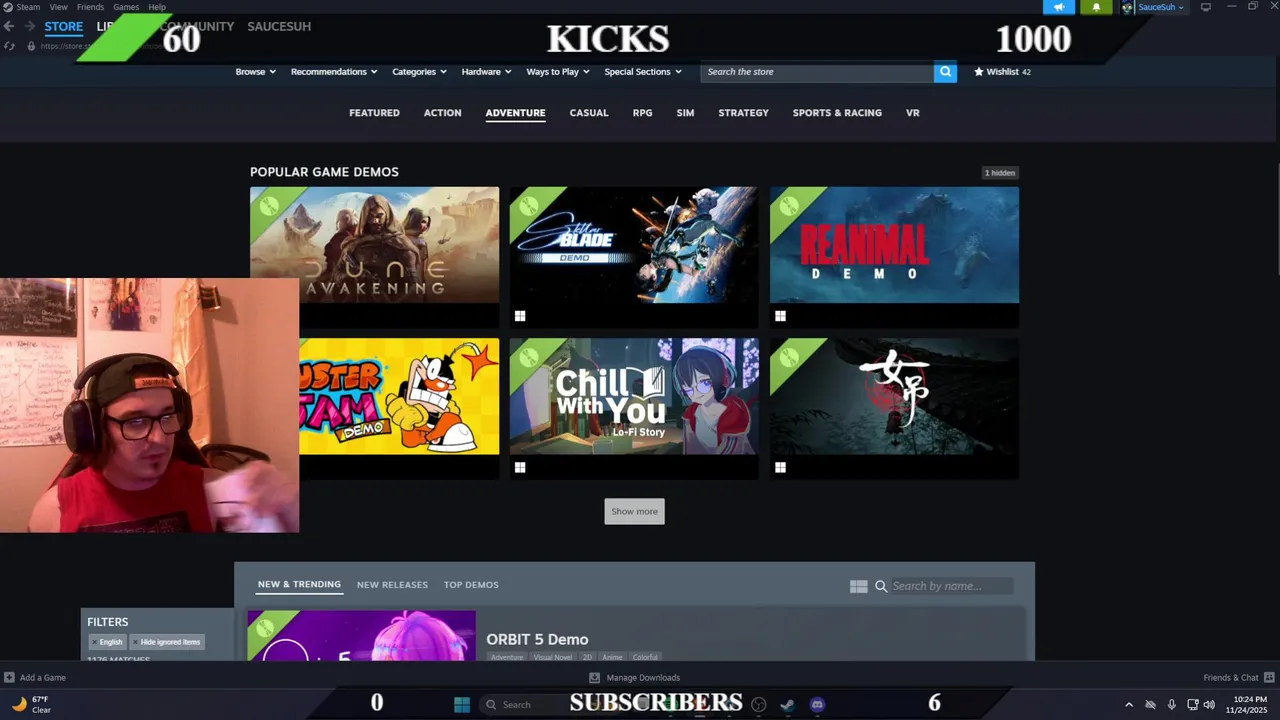Select the Sports & Racing tab
1280x720 pixels.
click(x=837, y=113)
